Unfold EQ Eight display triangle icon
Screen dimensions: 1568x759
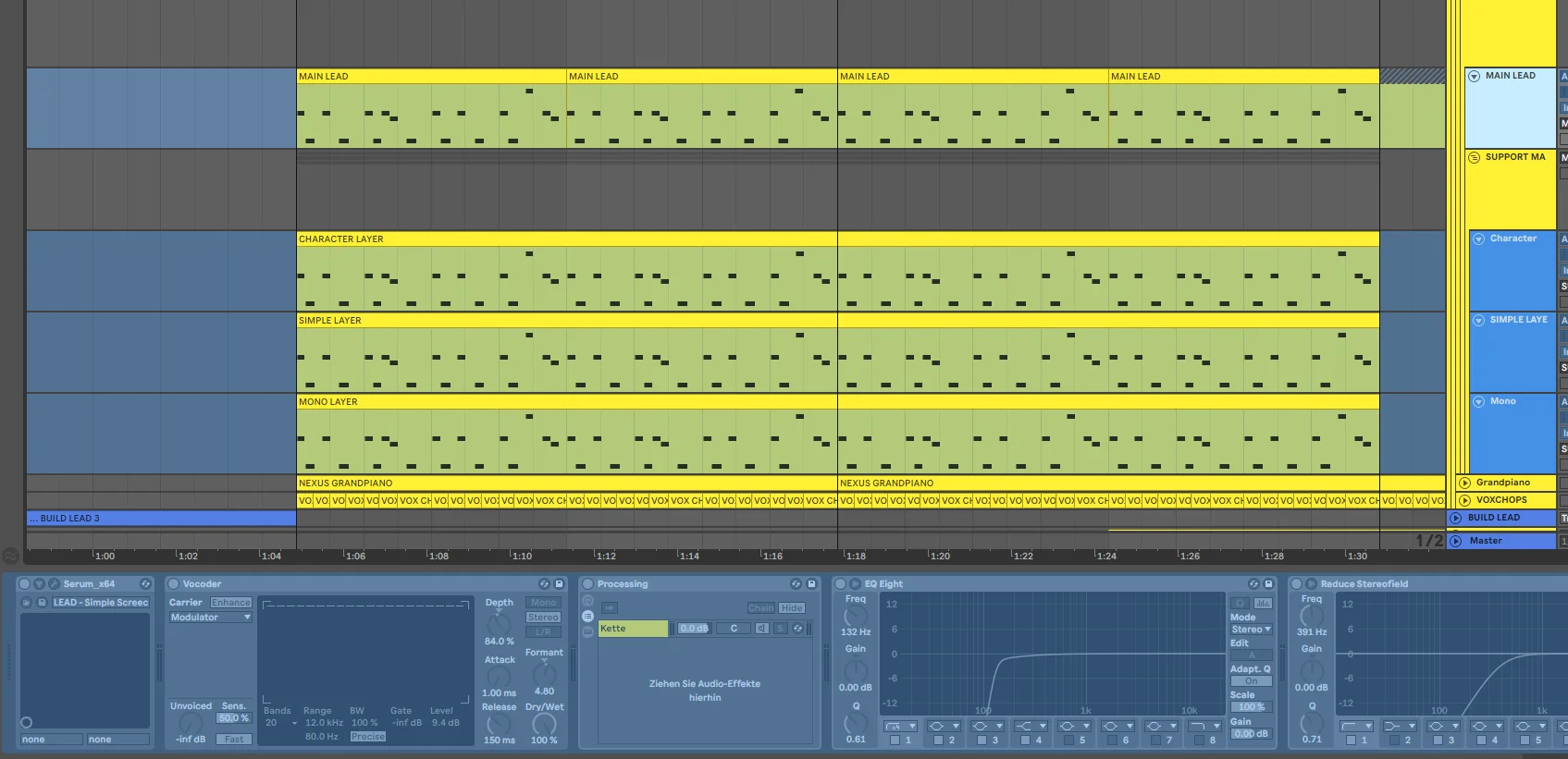coord(855,584)
